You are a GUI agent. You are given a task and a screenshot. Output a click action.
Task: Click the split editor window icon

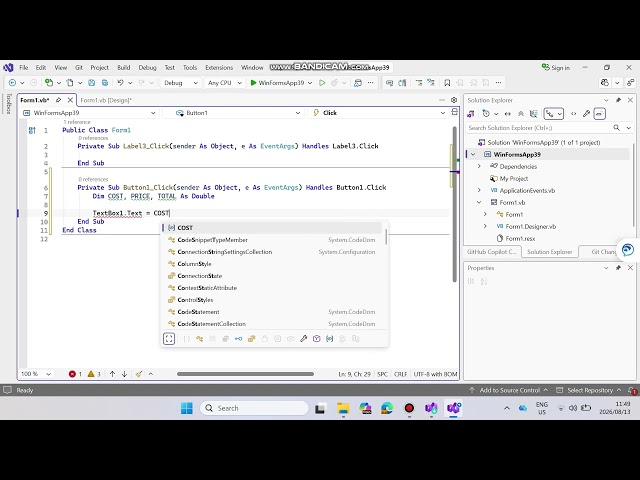[455, 112]
